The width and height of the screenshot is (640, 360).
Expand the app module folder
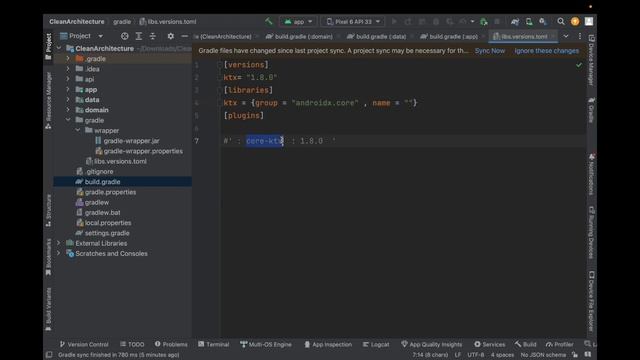(68, 89)
